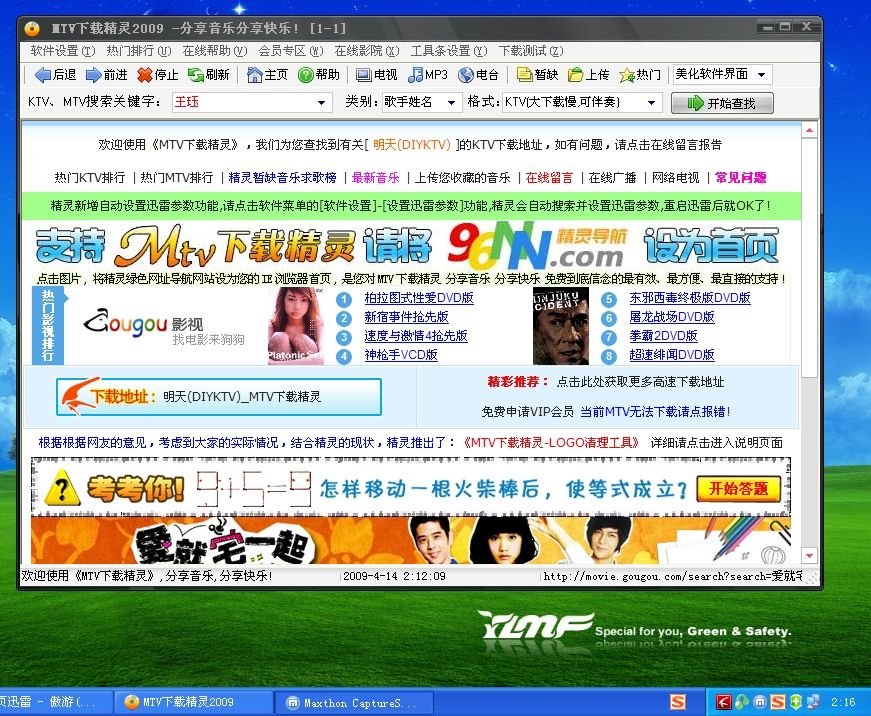The height and width of the screenshot is (716, 871).
Task: Click the 前进 (Forward) toolbar icon
Action: click(x=105, y=73)
